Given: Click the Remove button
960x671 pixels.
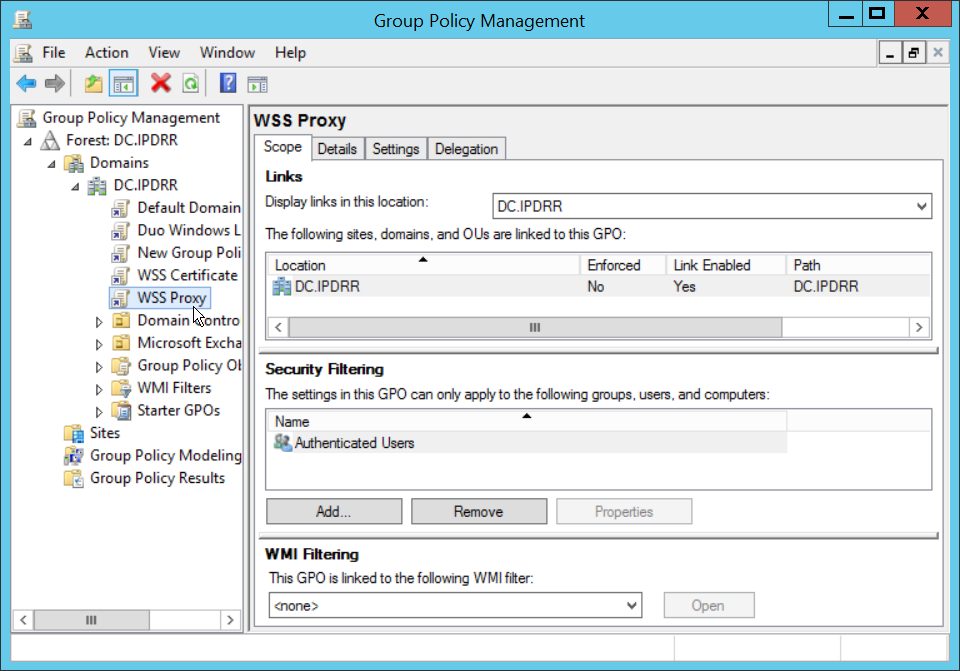Looking at the screenshot, I should pos(478,512).
